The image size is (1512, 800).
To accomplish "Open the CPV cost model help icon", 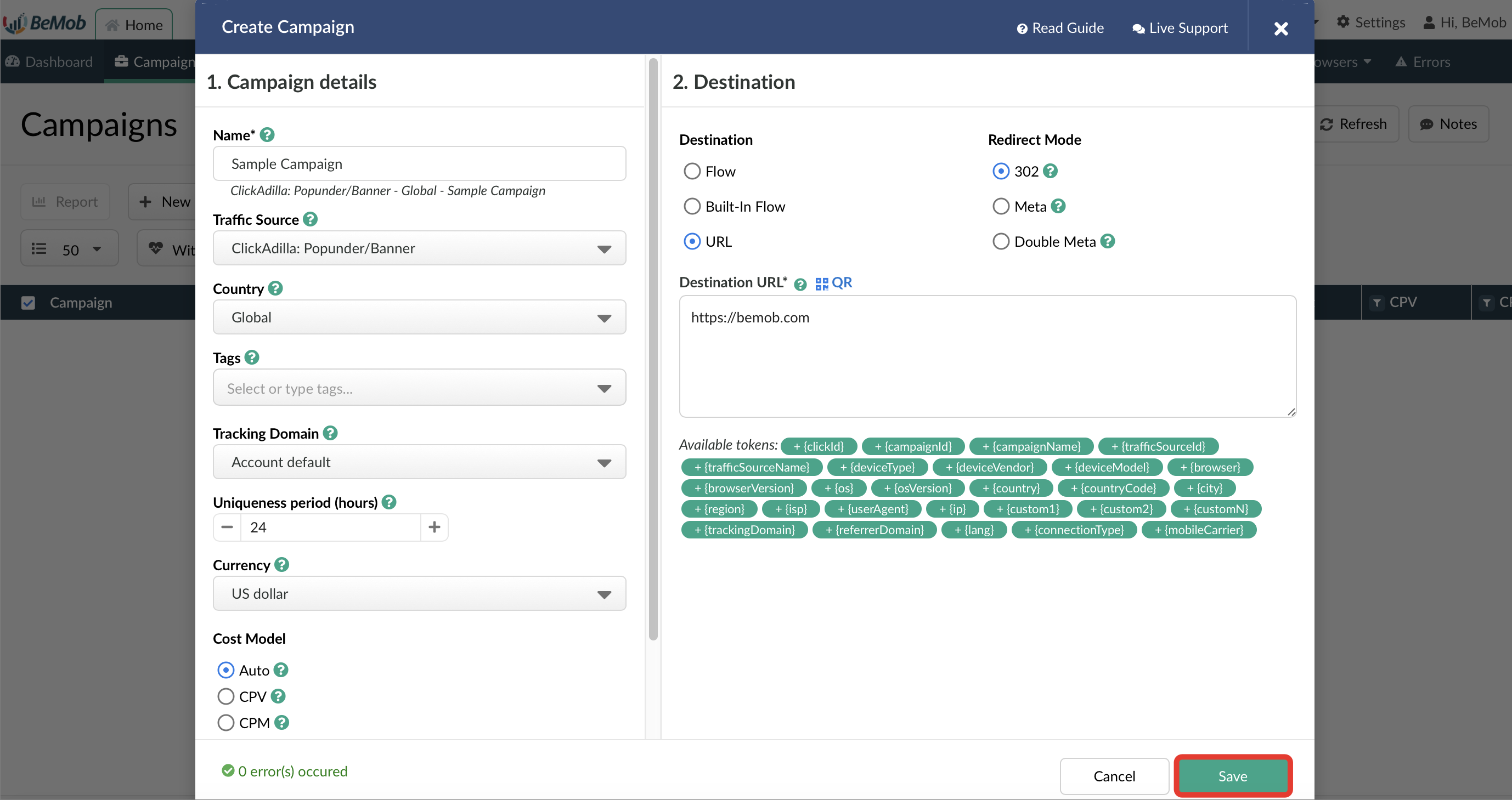I will (x=278, y=696).
